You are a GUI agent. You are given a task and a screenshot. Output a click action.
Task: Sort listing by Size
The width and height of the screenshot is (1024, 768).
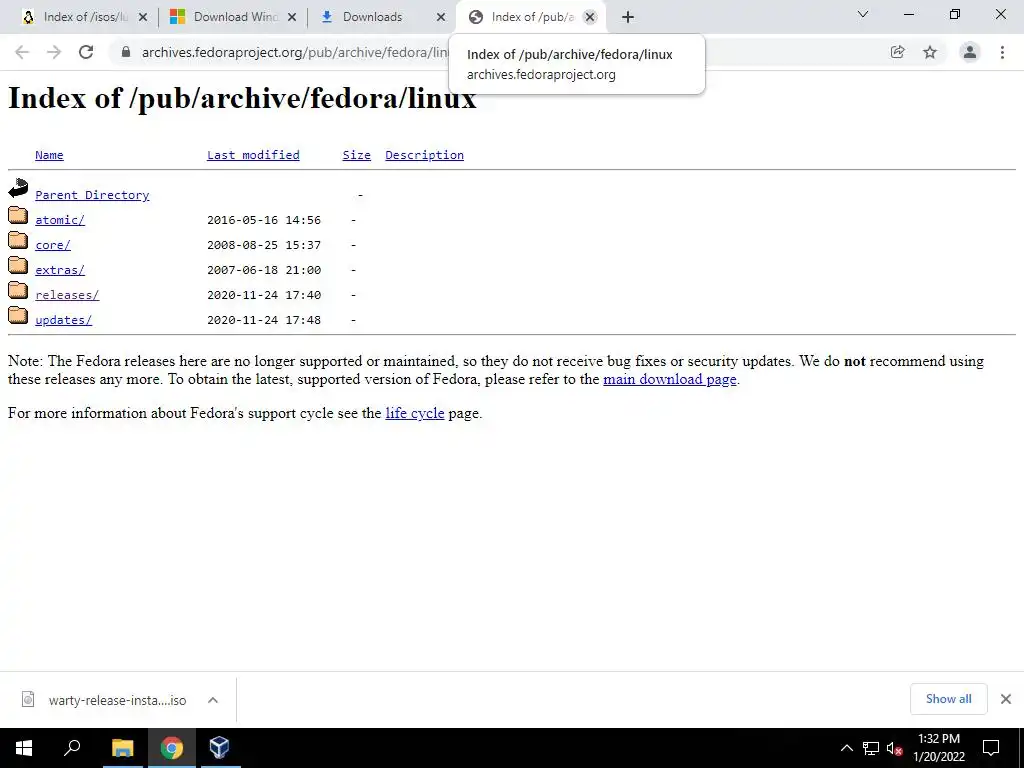[x=357, y=155]
